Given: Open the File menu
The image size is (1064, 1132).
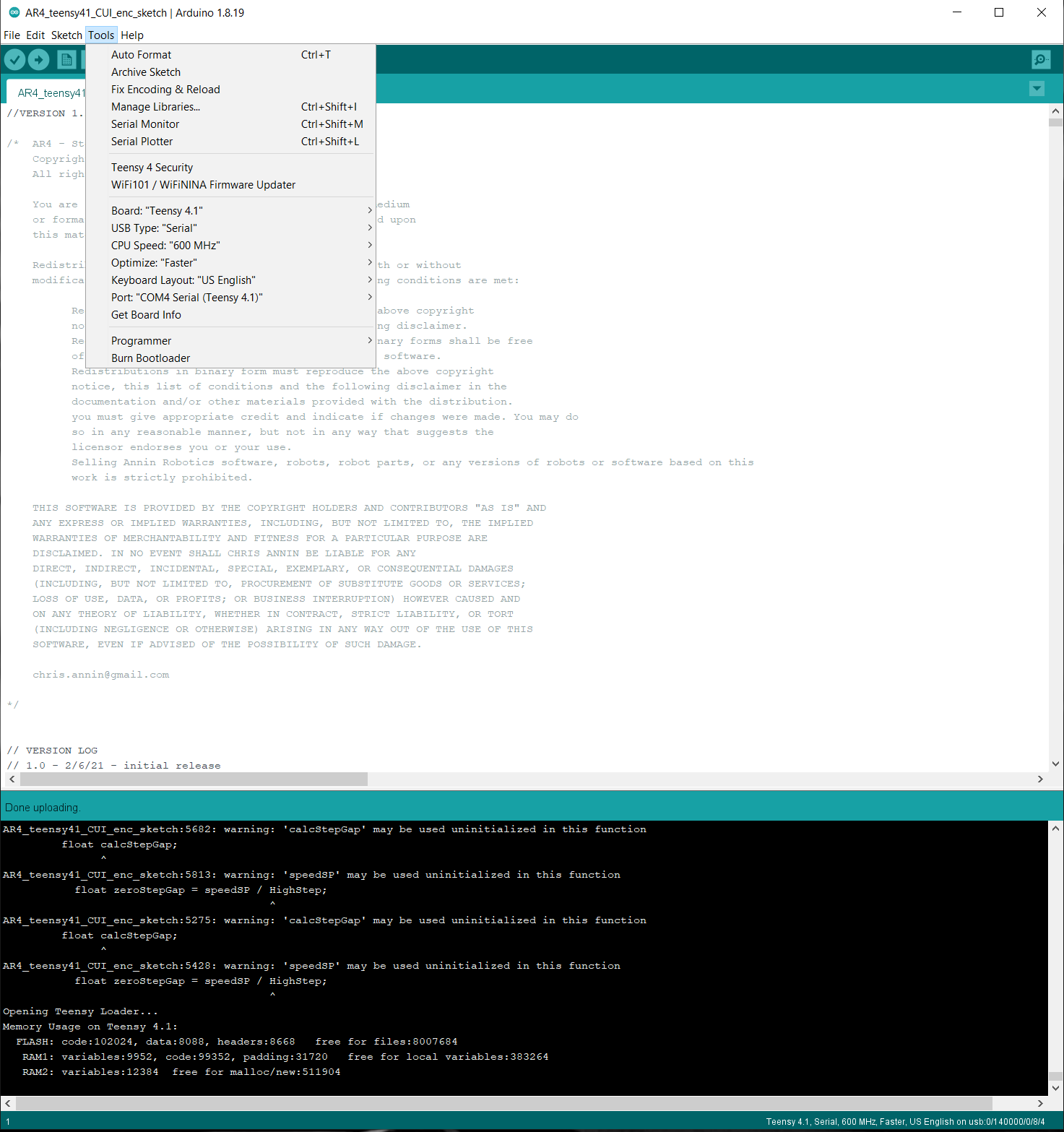Looking at the screenshot, I should coord(12,35).
